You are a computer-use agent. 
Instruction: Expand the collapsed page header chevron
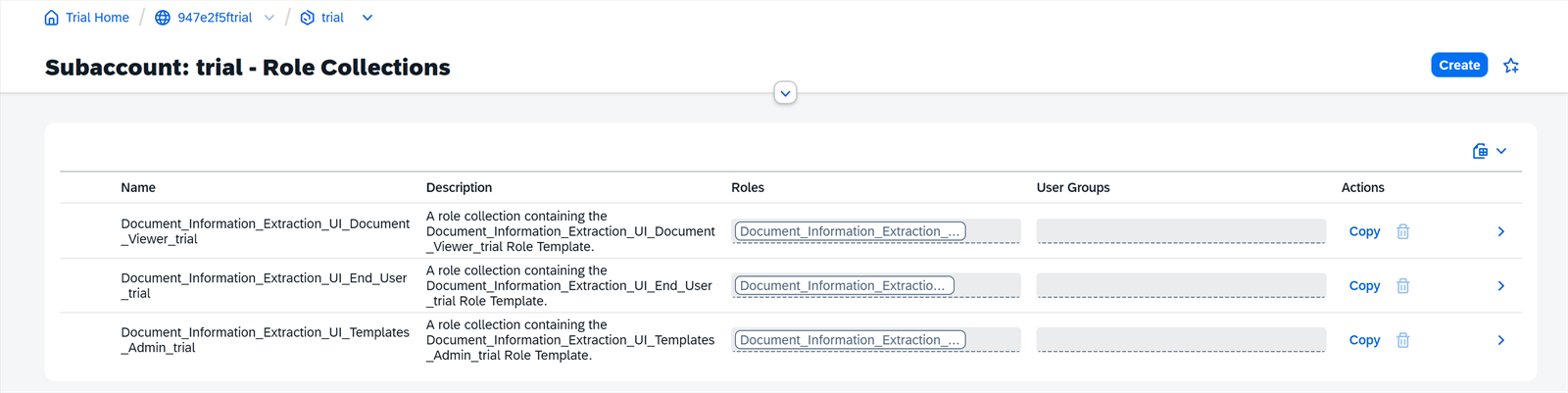pyautogui.click(x=785, y=93)
